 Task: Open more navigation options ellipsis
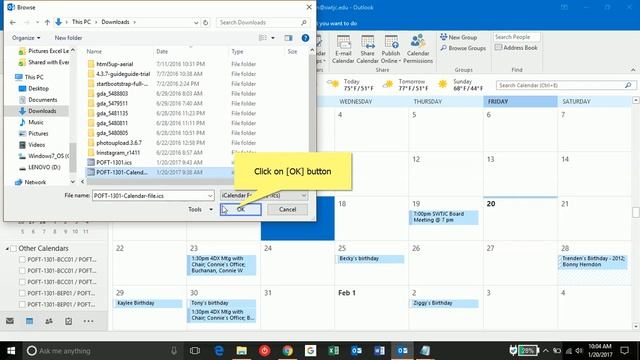[88, 321]
